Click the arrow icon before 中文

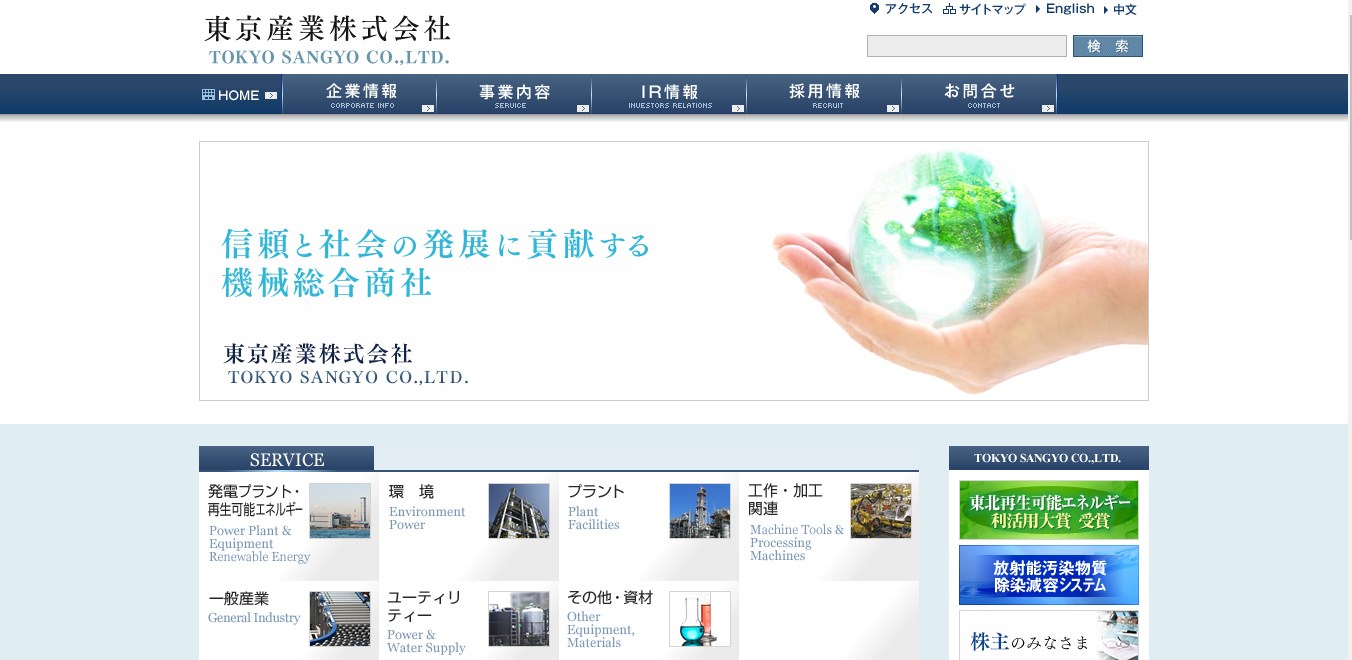pos(1106,10)
